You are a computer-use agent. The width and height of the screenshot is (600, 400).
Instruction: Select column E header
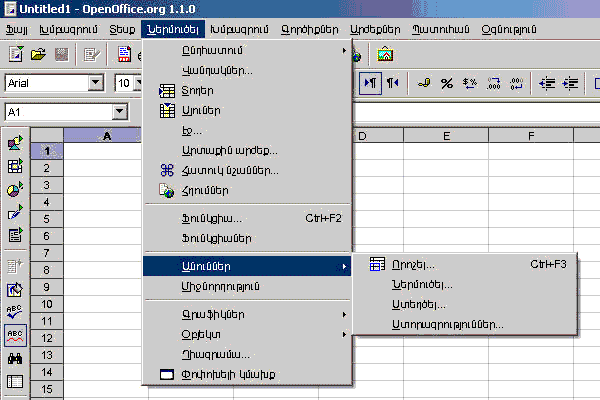446,136
